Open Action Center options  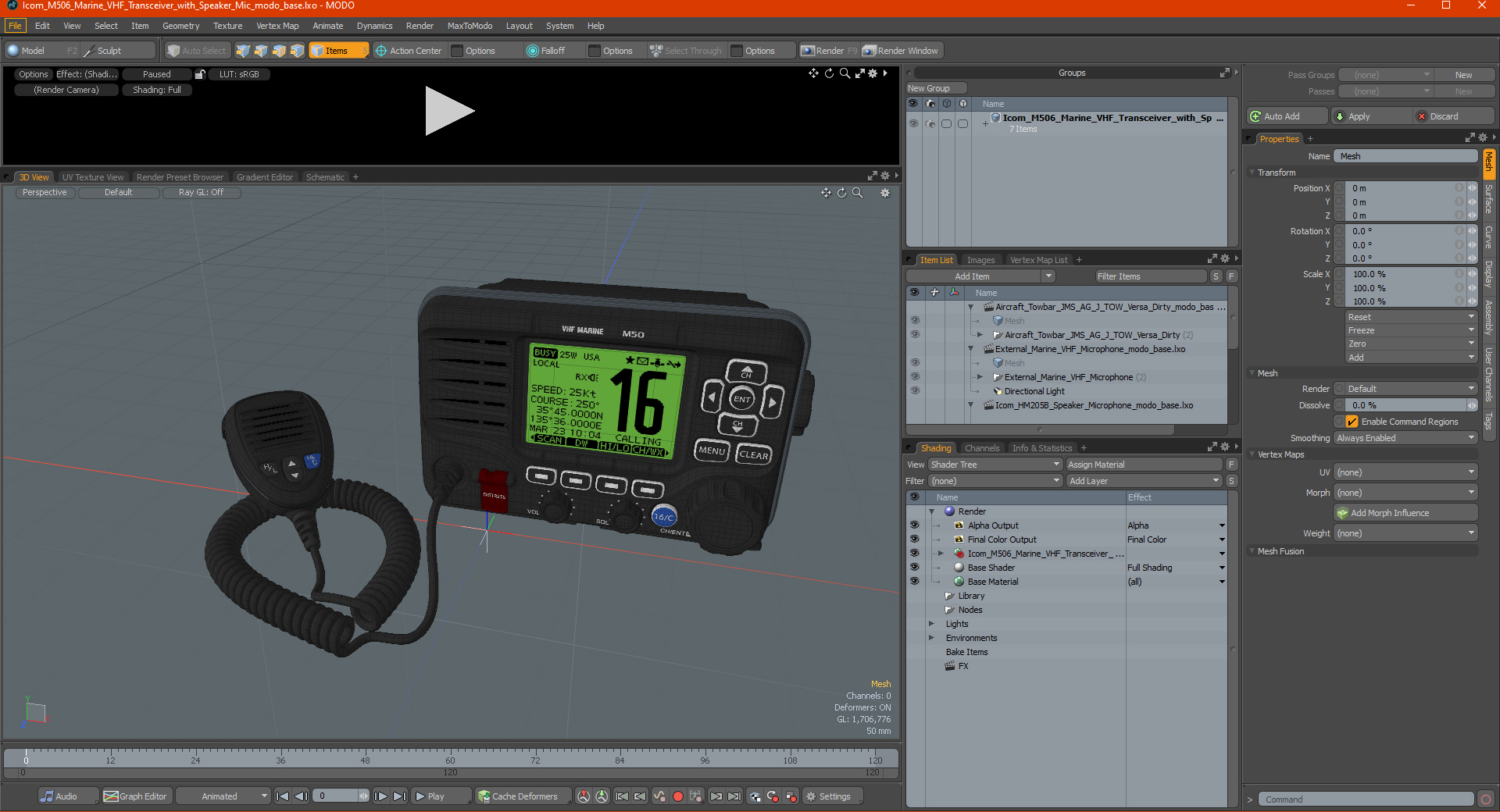coord(409,51)
